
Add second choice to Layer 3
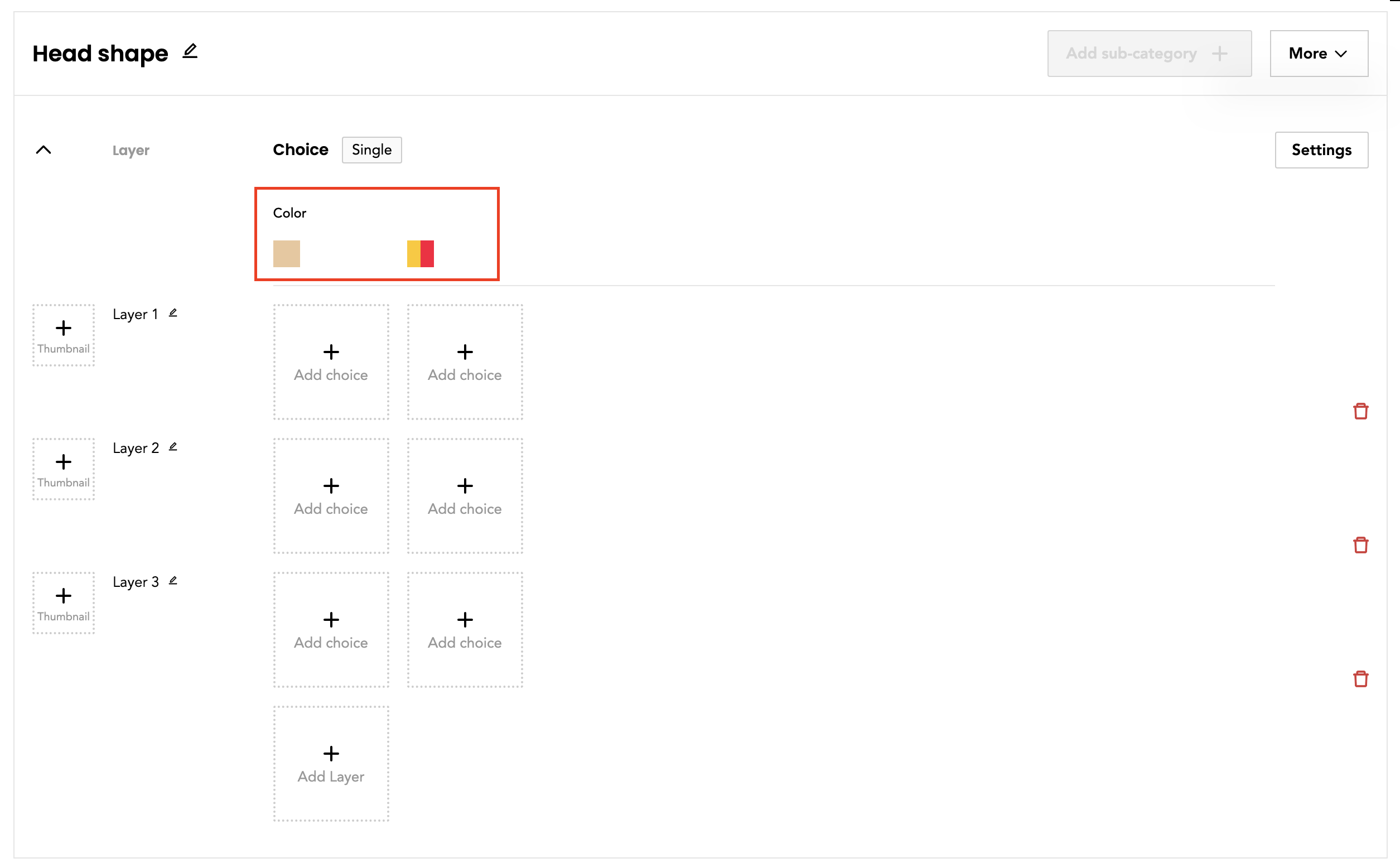(x=465, y=630)
